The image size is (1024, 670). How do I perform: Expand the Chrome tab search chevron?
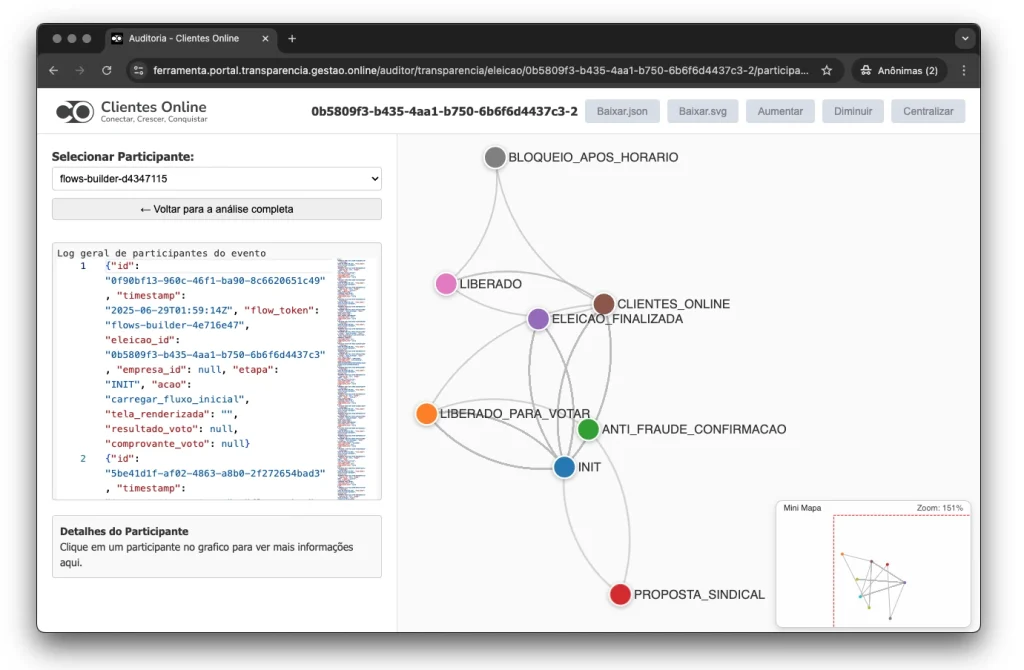point(964,39)
